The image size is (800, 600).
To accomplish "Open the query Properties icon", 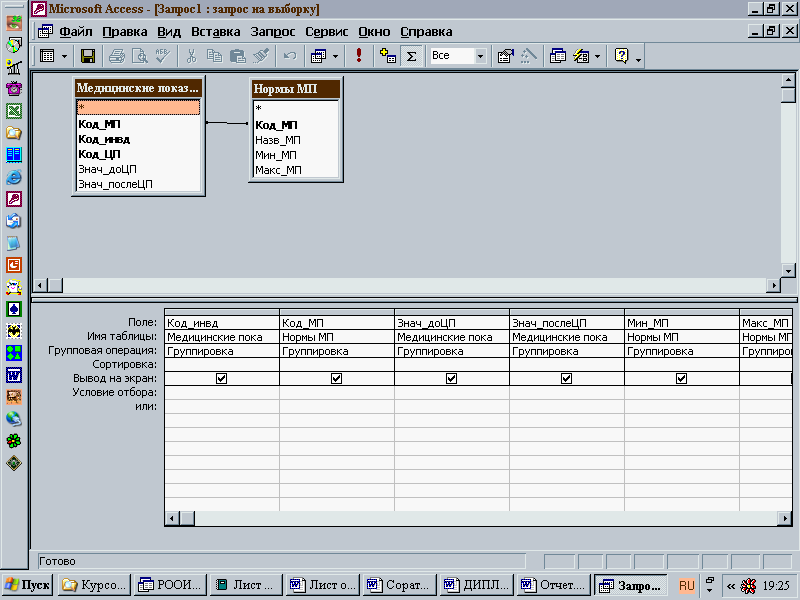I will [505, 56].
